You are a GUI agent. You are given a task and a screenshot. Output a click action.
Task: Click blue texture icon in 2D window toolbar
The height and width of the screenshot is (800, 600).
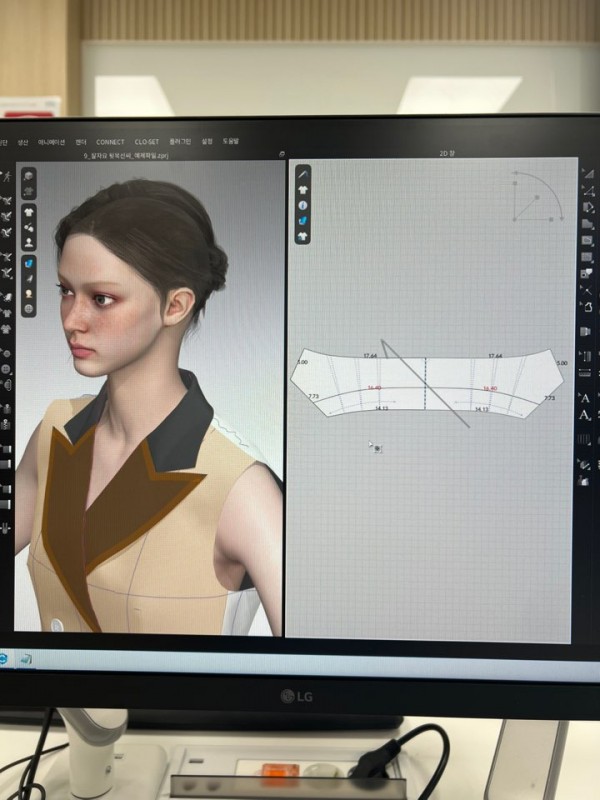[303, 220]
